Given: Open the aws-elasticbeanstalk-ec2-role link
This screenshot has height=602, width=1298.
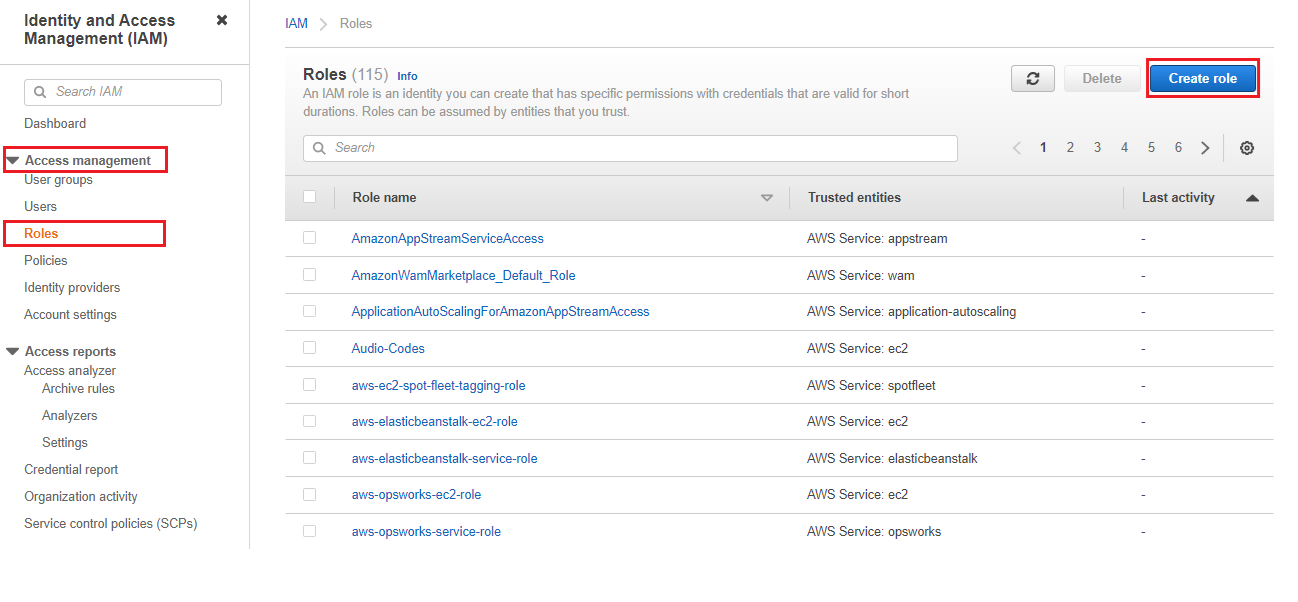Looking at the screenshot, I should tap(435, 422).
